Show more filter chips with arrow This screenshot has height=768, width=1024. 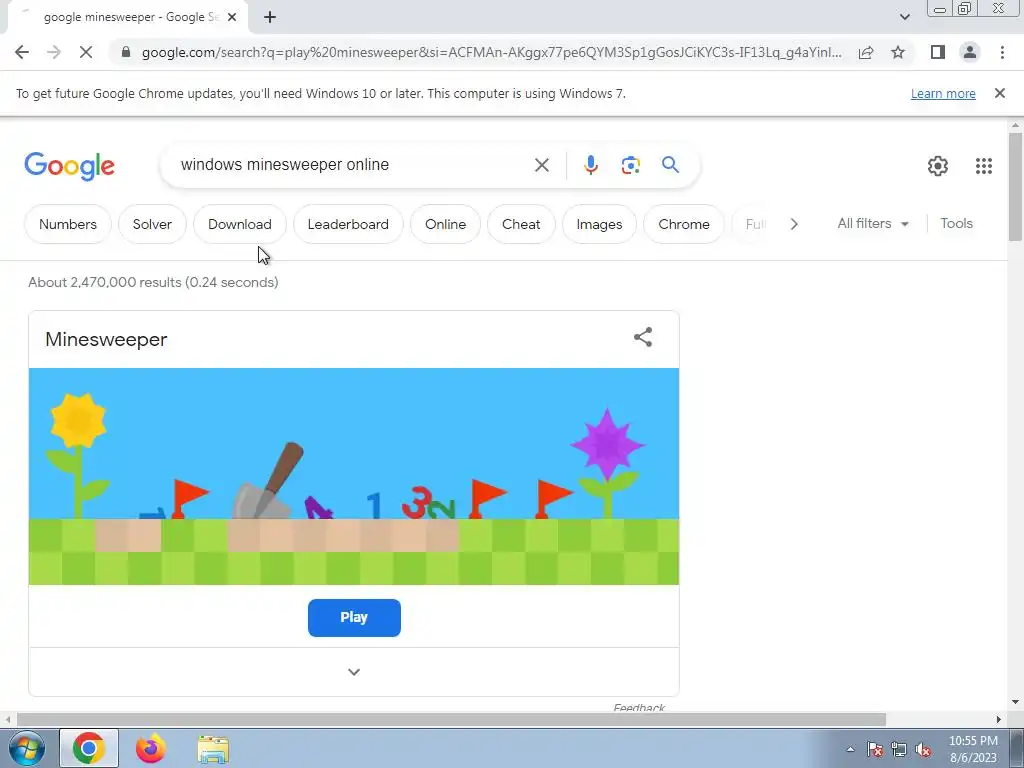coord(793,224)
